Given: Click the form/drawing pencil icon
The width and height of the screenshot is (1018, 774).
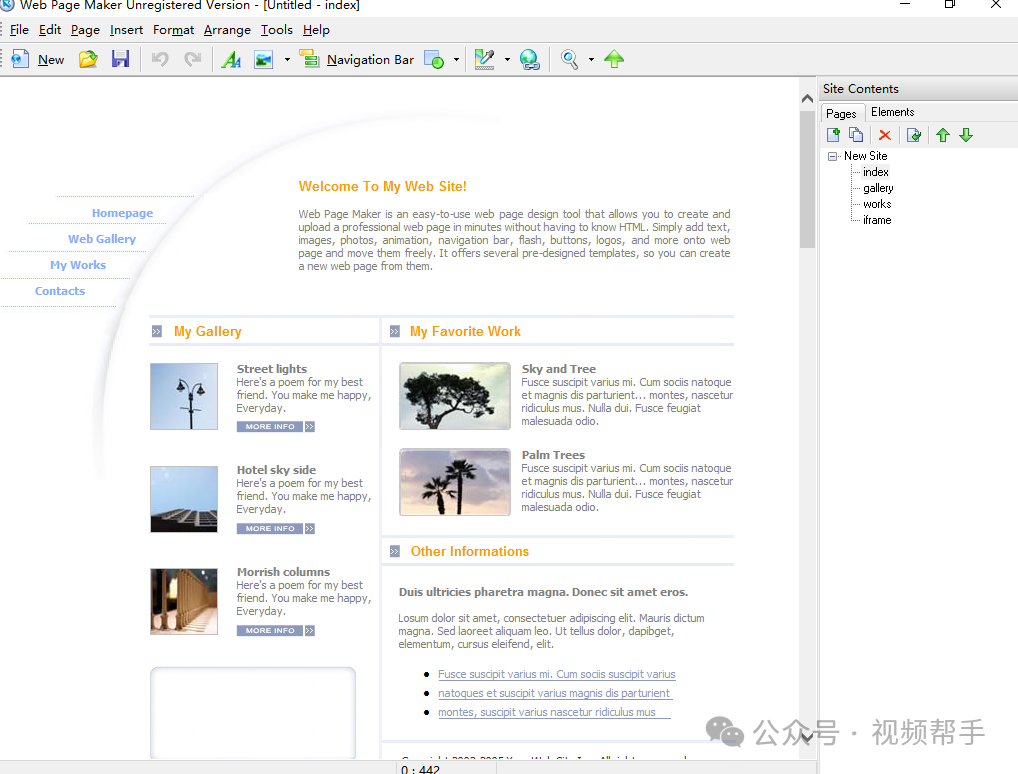Looking at the screenshot, I should [484, 59].
